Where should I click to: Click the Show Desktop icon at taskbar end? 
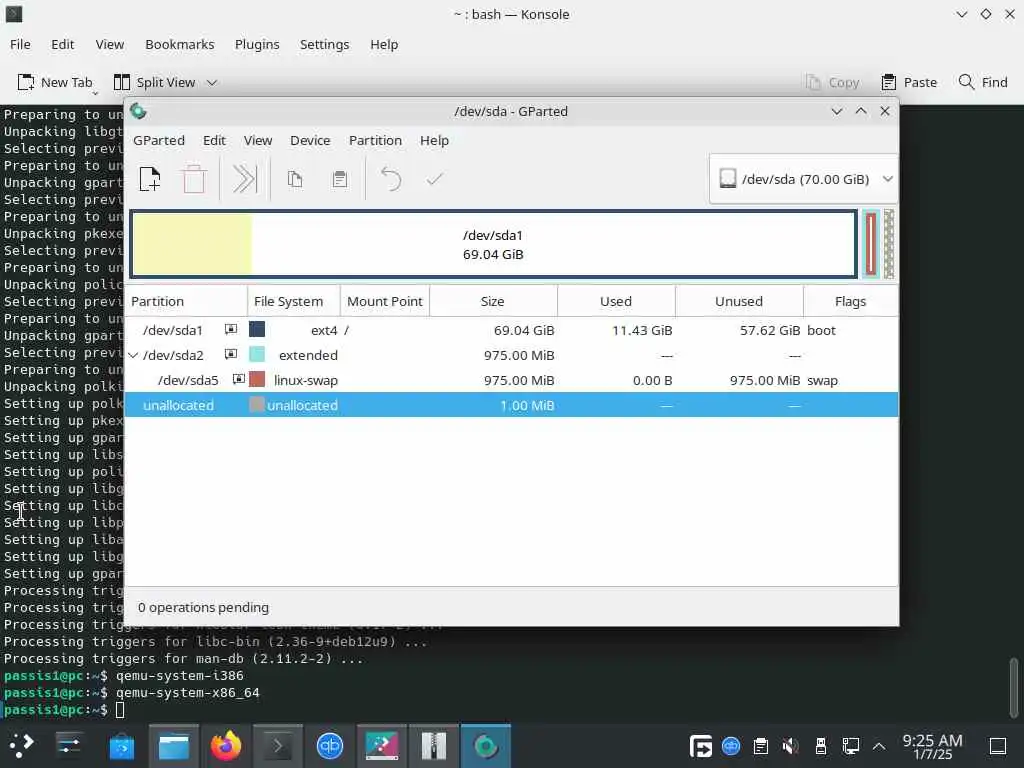click(997, 745)
